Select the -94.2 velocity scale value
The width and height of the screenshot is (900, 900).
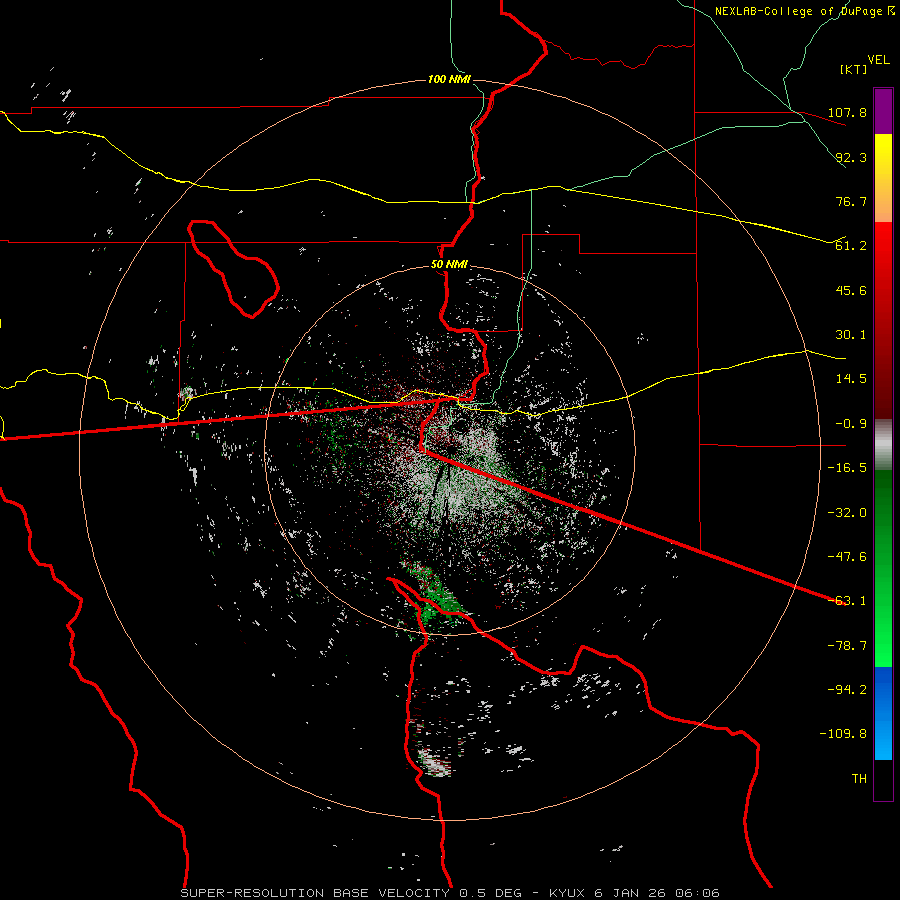coord(847,690)
